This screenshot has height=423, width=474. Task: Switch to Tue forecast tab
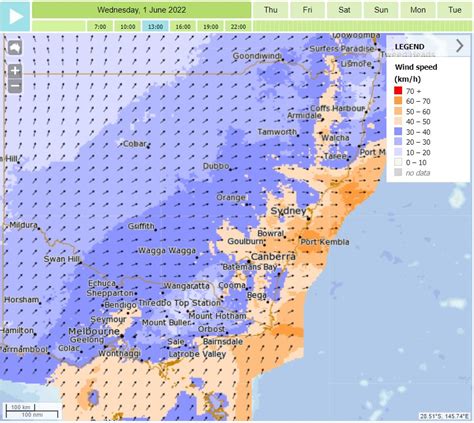pyautogui.click(x=455, y=10)
